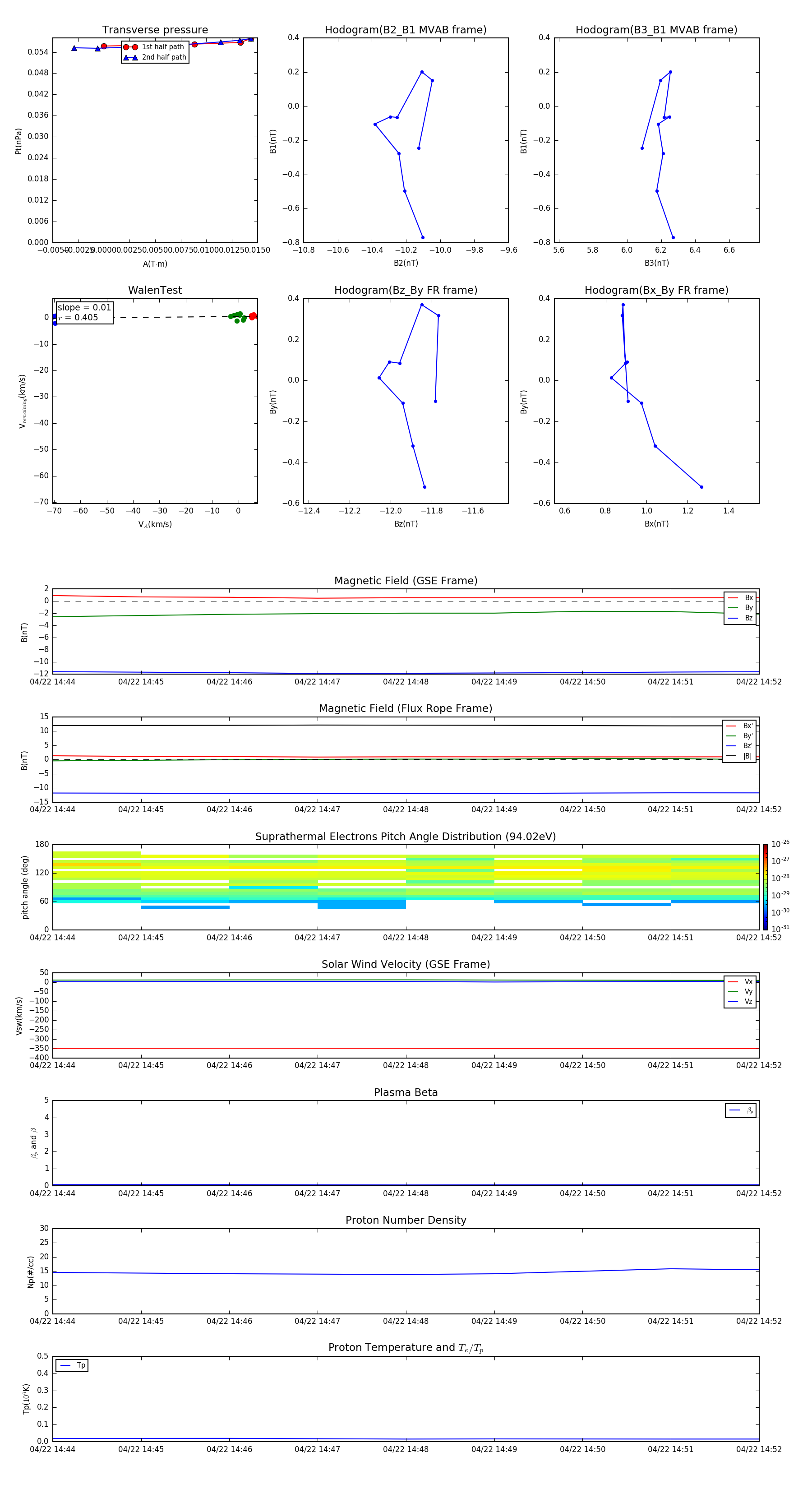Click the 'V_A(km/s)' x-axis label
The image size is (812, 1489).
point(155,524)
